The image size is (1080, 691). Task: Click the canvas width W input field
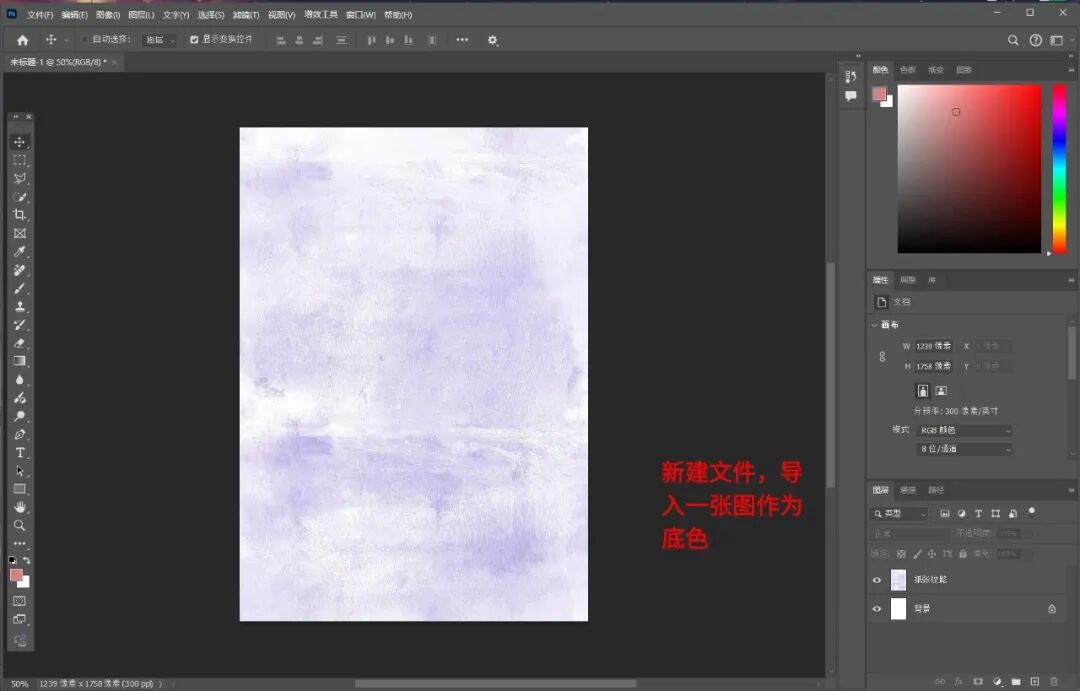[x=933, y=346]
